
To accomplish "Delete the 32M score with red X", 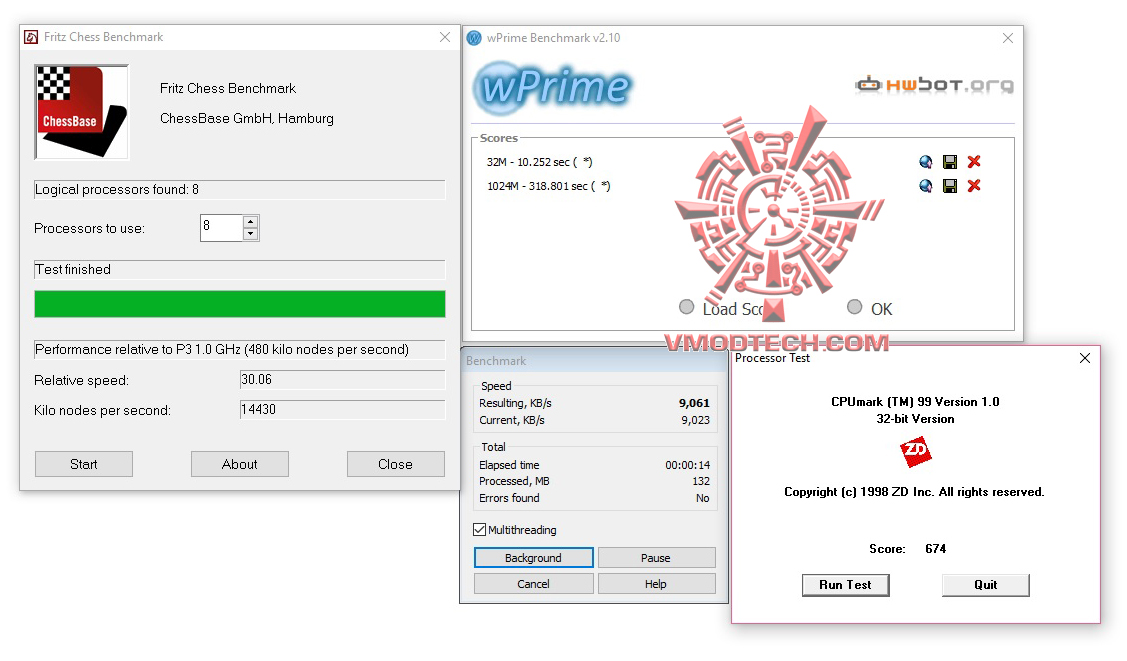I will [974, 162].
